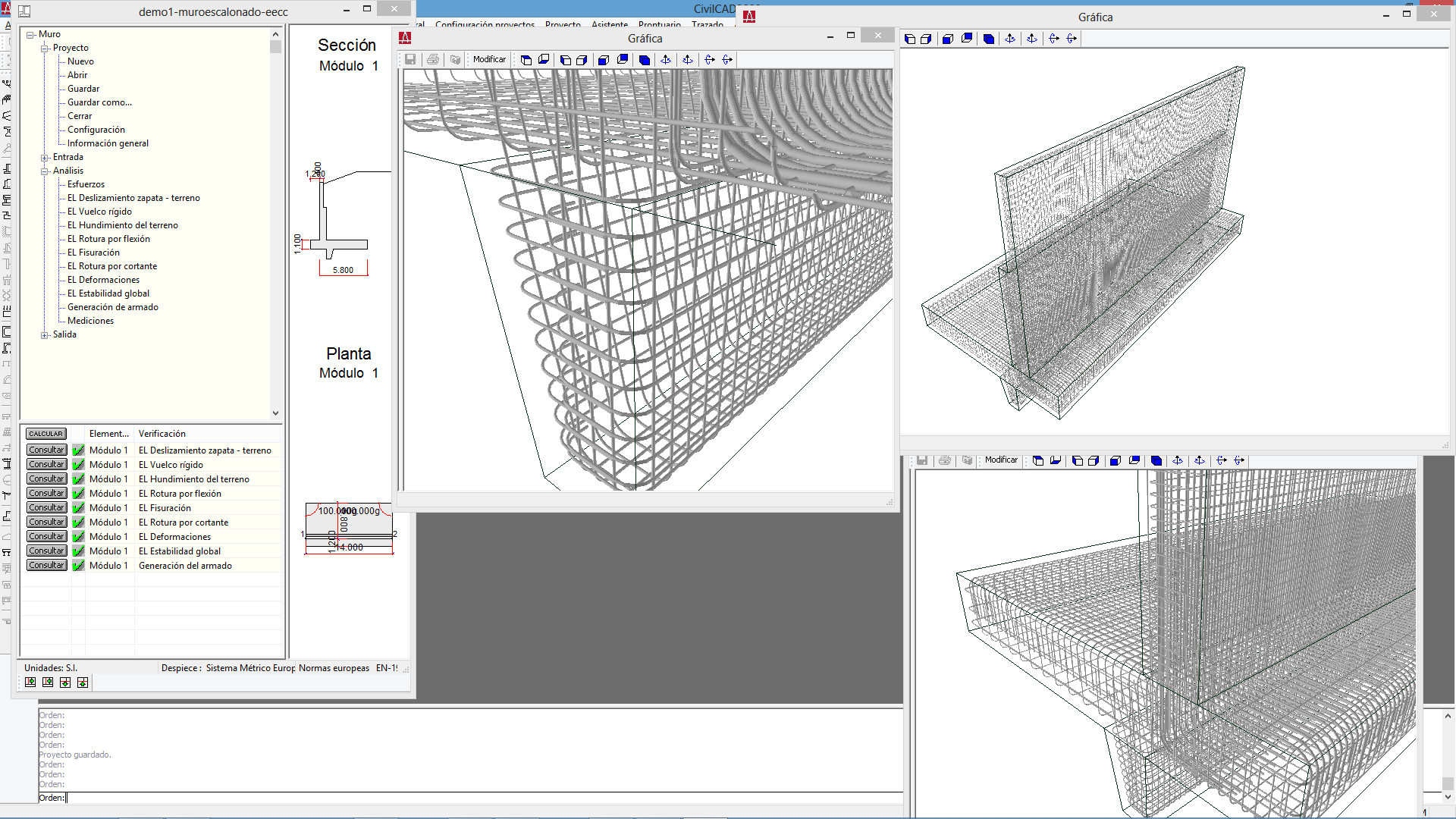Open Información general in the tree
The image size is (1456, 819).
pyautogui.click(x=108, y=143)
